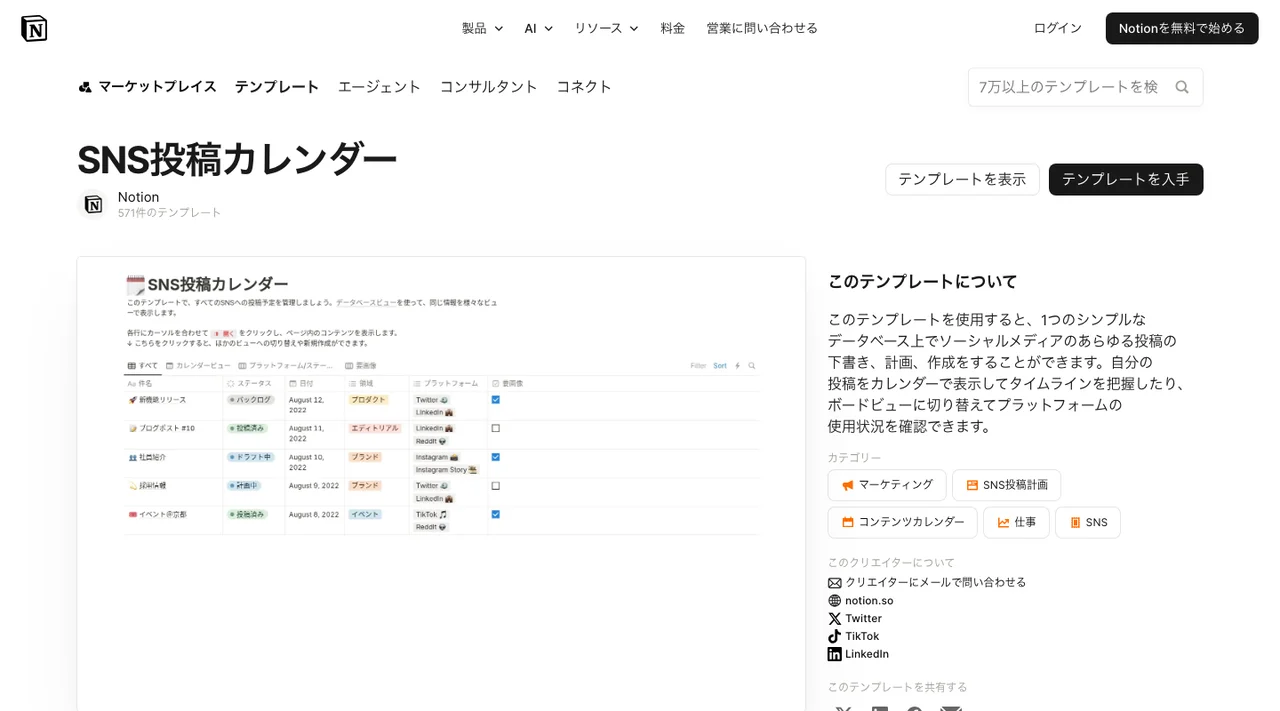Toggle the checkbox in the ブログポスト #10 row
Viewport: 1280px width, 711px height.
coord(495,428)
